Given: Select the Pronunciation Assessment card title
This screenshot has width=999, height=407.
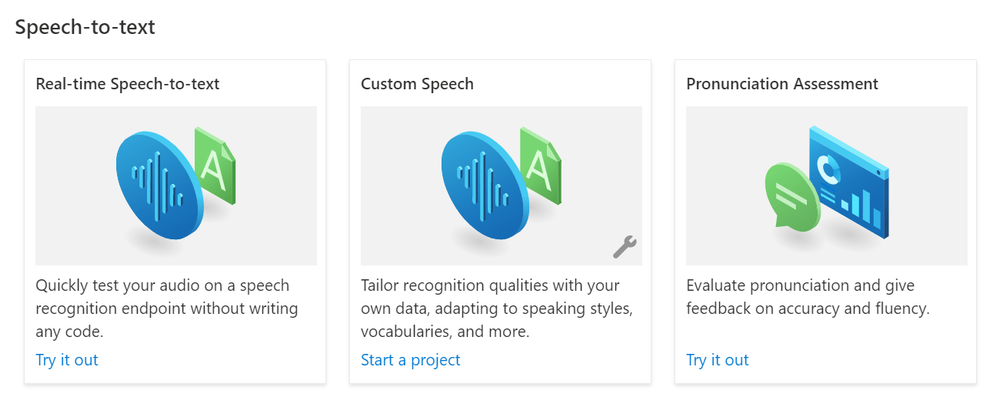Looking at the screenshot, I should pyautogui.click(x=782, y=83).
